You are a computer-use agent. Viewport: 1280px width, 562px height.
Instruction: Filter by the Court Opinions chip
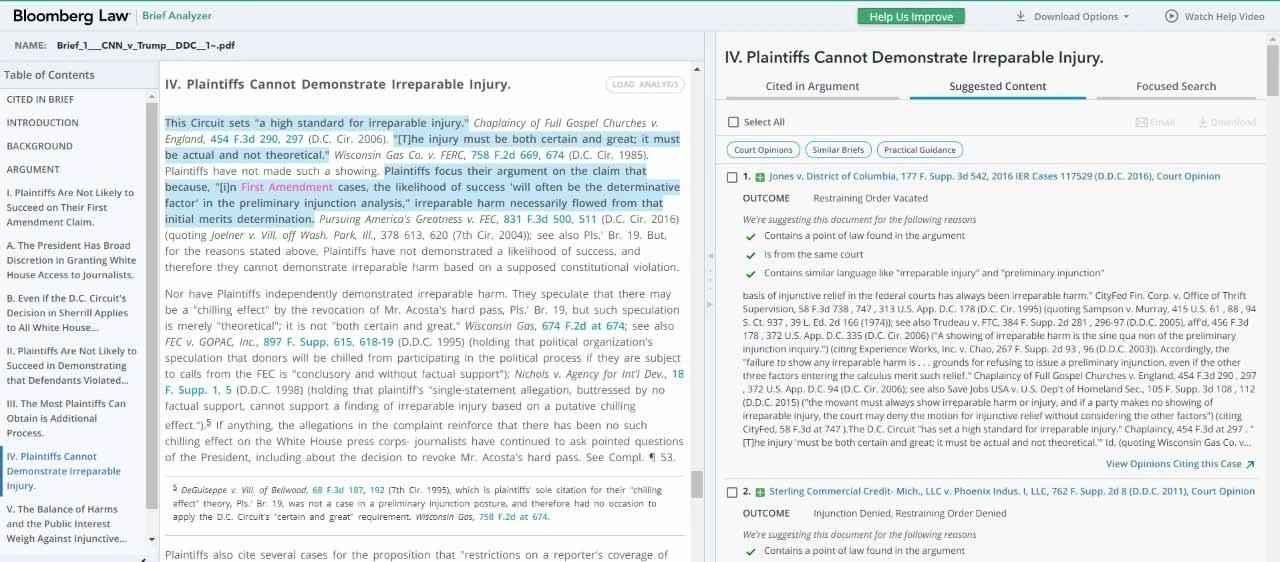pos(763,150)
